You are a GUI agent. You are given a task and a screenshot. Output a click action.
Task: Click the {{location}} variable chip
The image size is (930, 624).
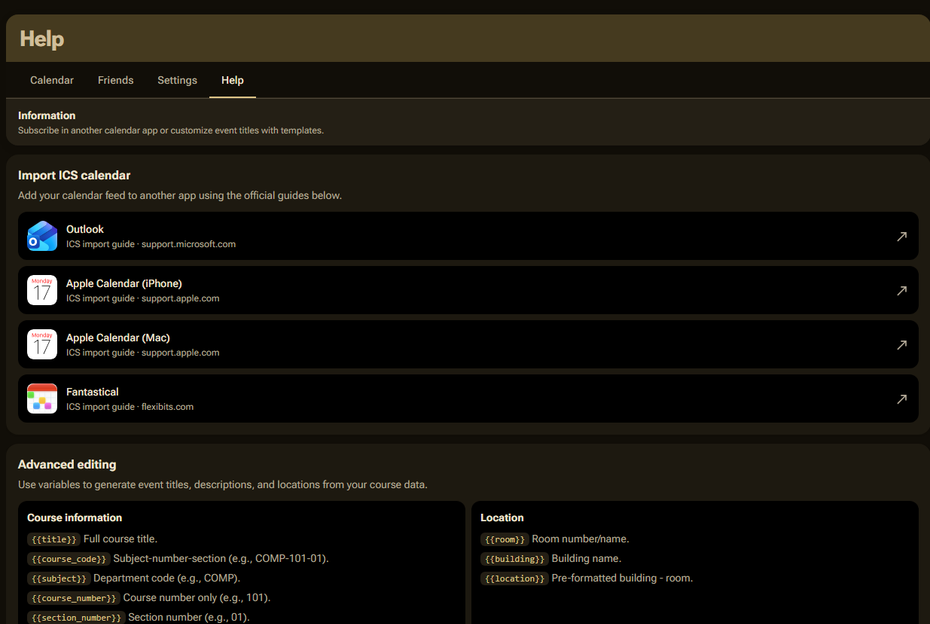[x=514, y=578]
